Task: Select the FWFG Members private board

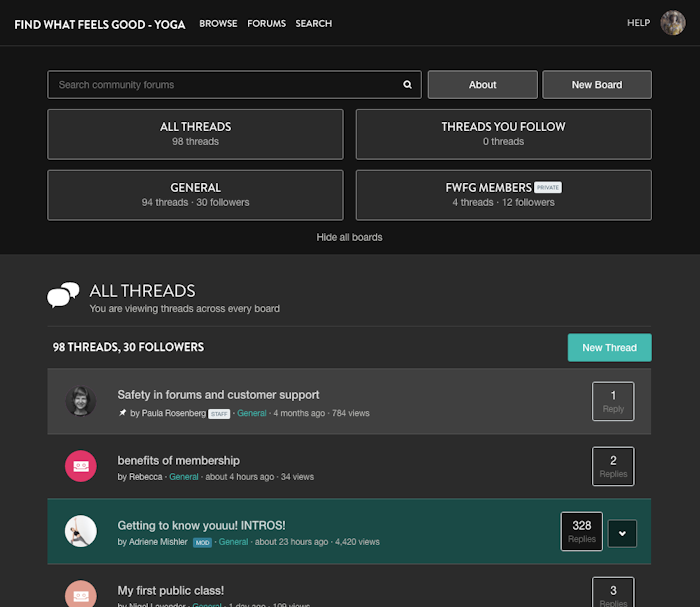Action: point(503,194)
